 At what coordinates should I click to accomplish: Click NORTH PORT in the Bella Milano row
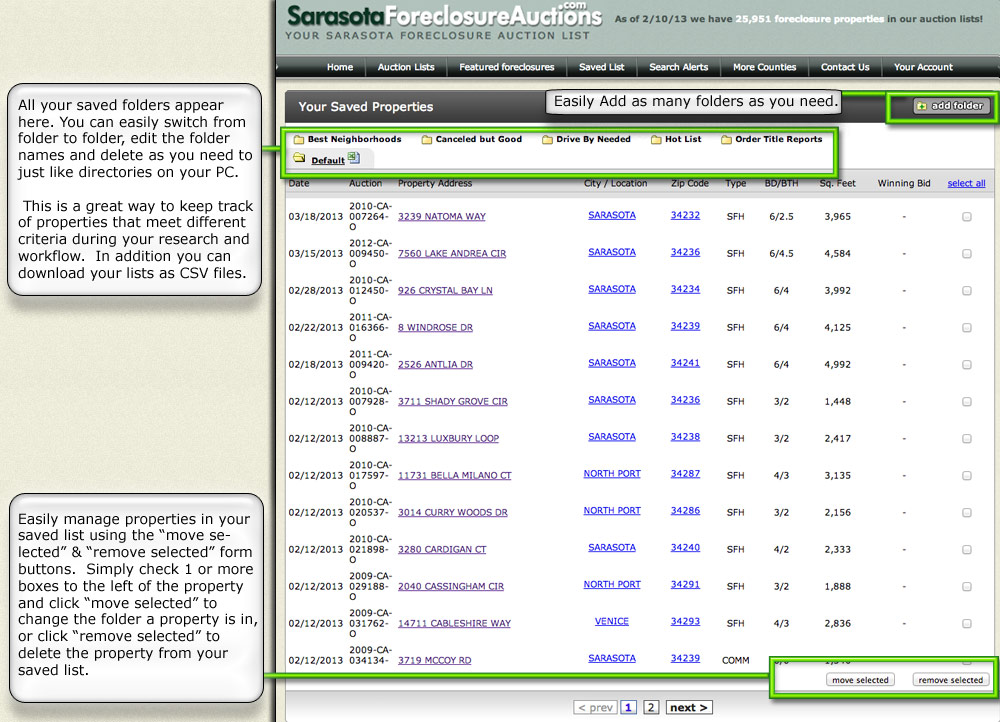612,474
